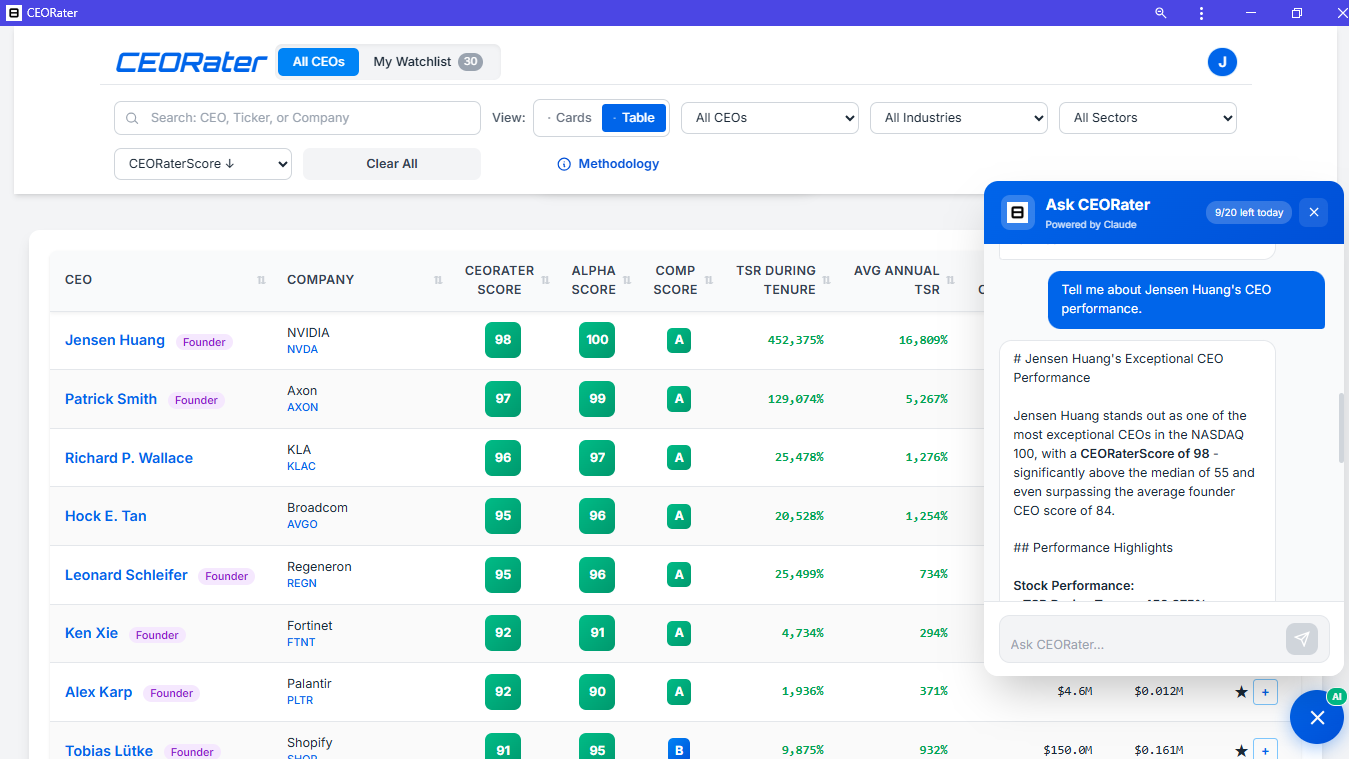Click the AVGO ticker link

click(x=302, y=525)
